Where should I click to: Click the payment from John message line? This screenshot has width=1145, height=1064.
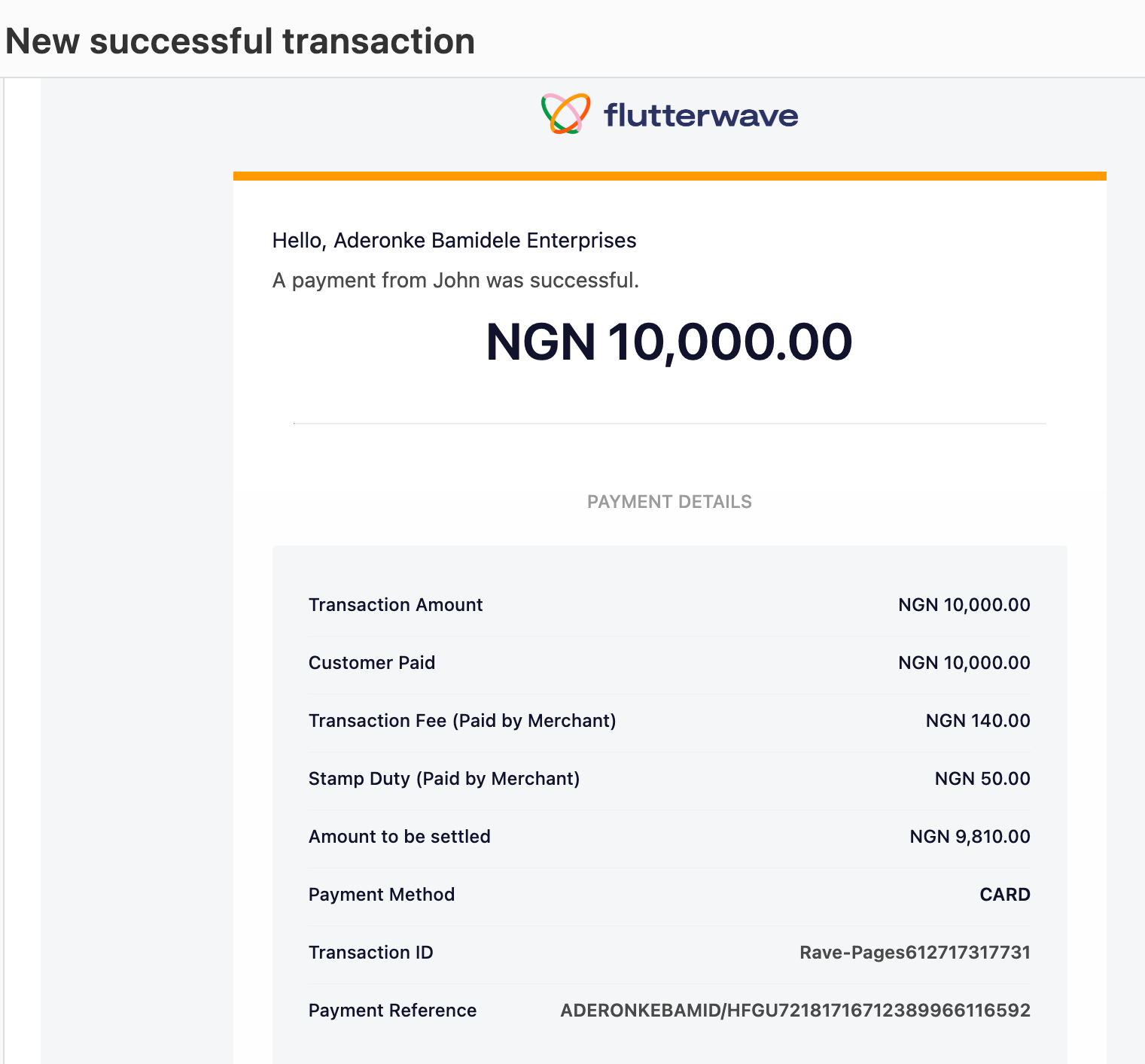tap(455, 280)
